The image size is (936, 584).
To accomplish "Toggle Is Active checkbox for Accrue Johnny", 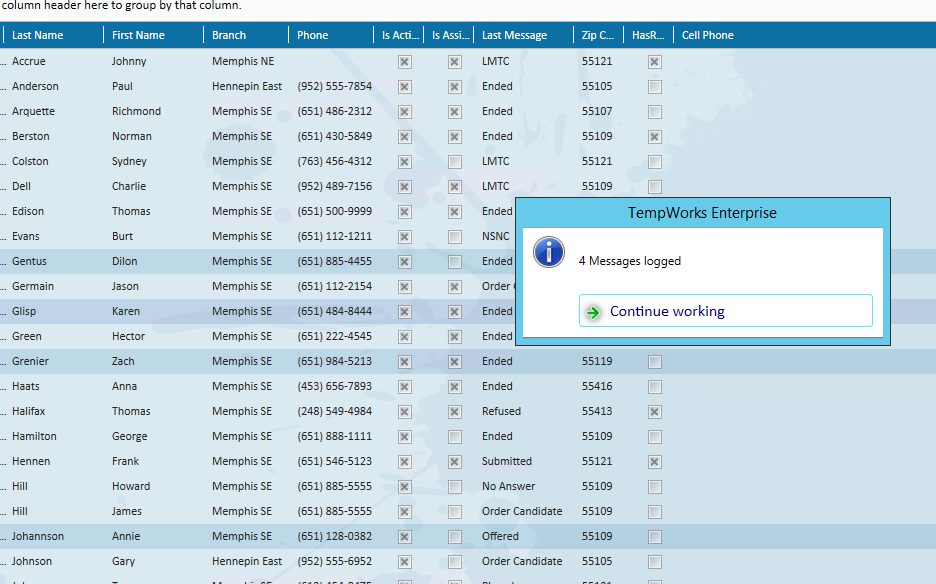I will click(x=405, y=62).
